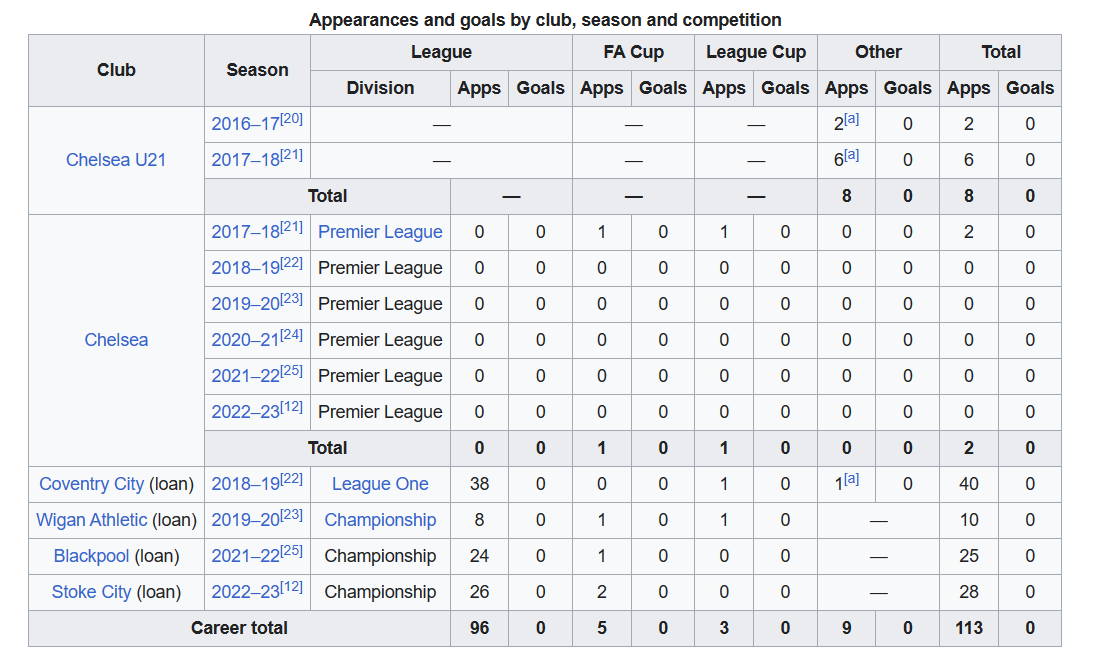This screenshot has height=657, width=1116.
Task: Click footnote [a] beside 6 Other apps
Action: (x=851, y=155)
